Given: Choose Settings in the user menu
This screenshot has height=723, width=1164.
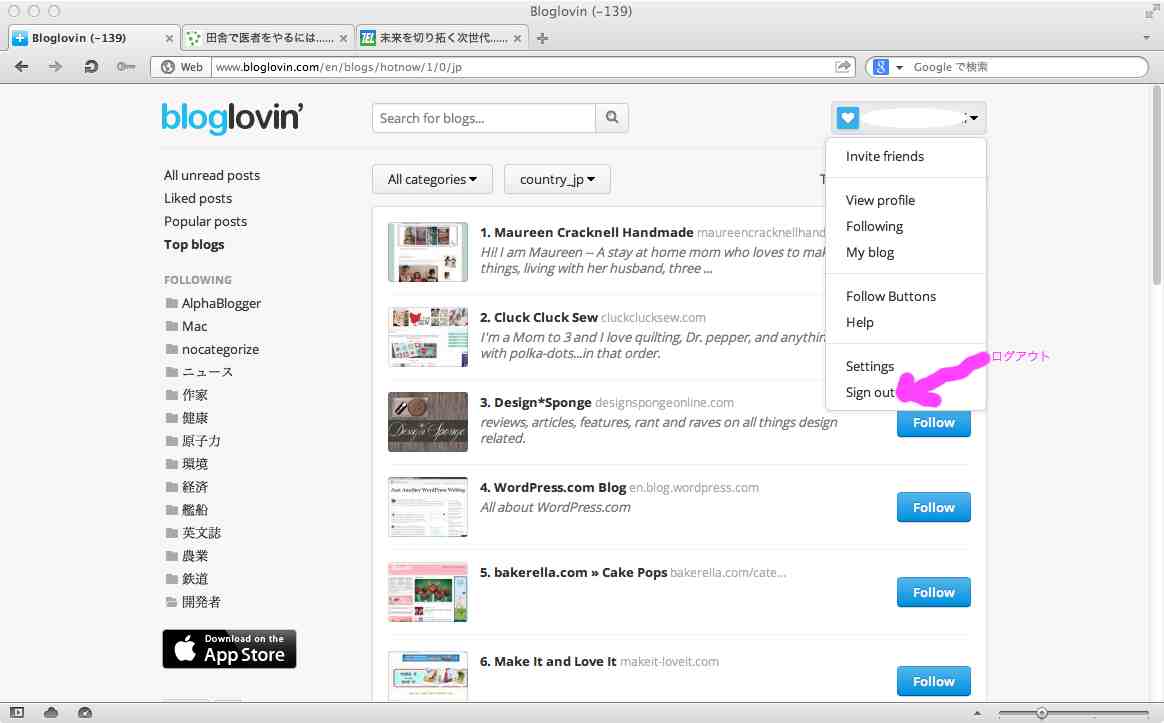Looking at the screenshot, I should [869, 366].
